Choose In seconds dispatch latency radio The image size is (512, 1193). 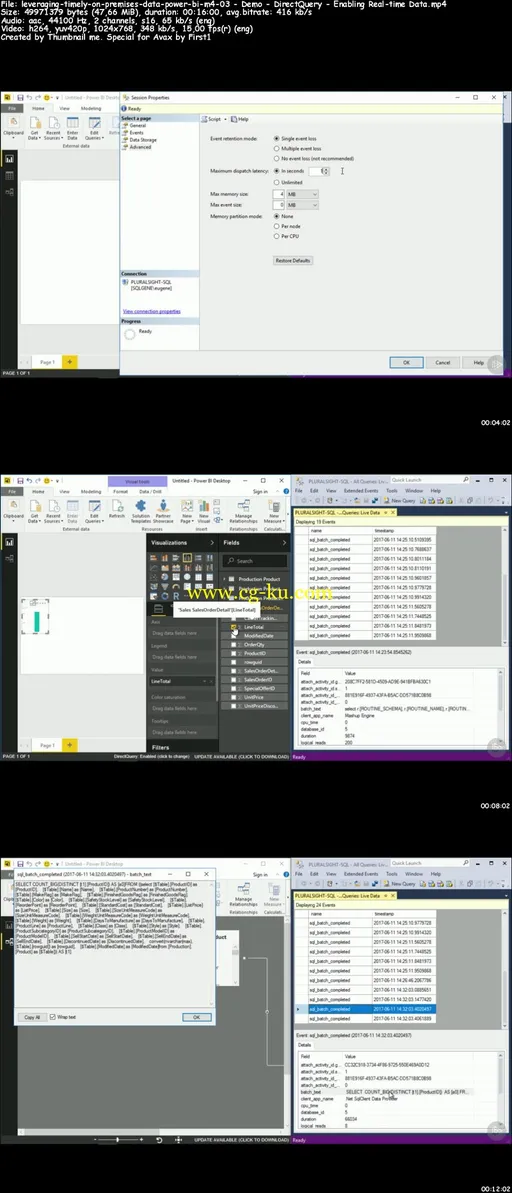pos(276,171)
